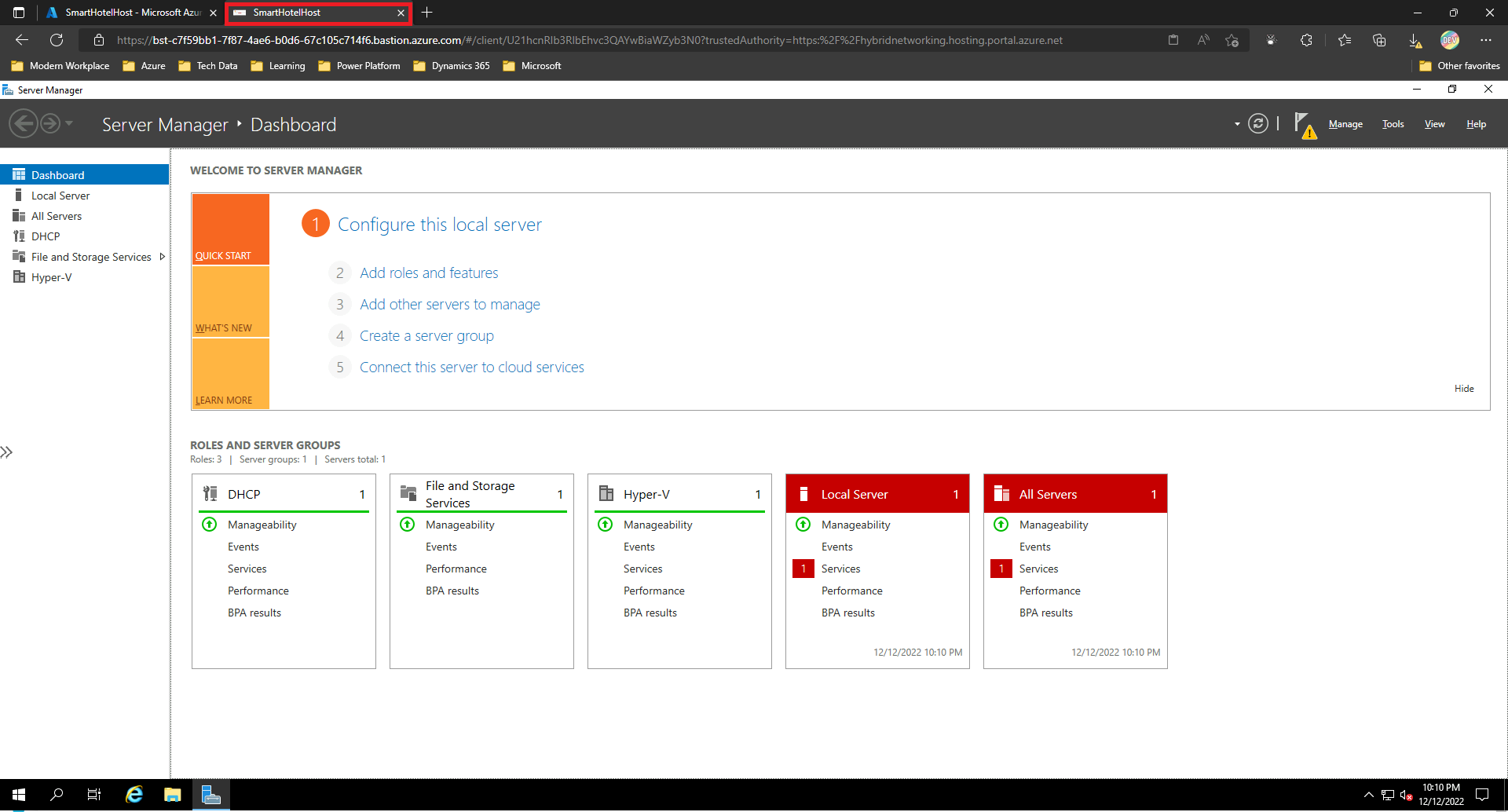The width and height of the screenshot is (1508, 812).
Task: Open the Azure favorites folder
Action: click(145, 66)
